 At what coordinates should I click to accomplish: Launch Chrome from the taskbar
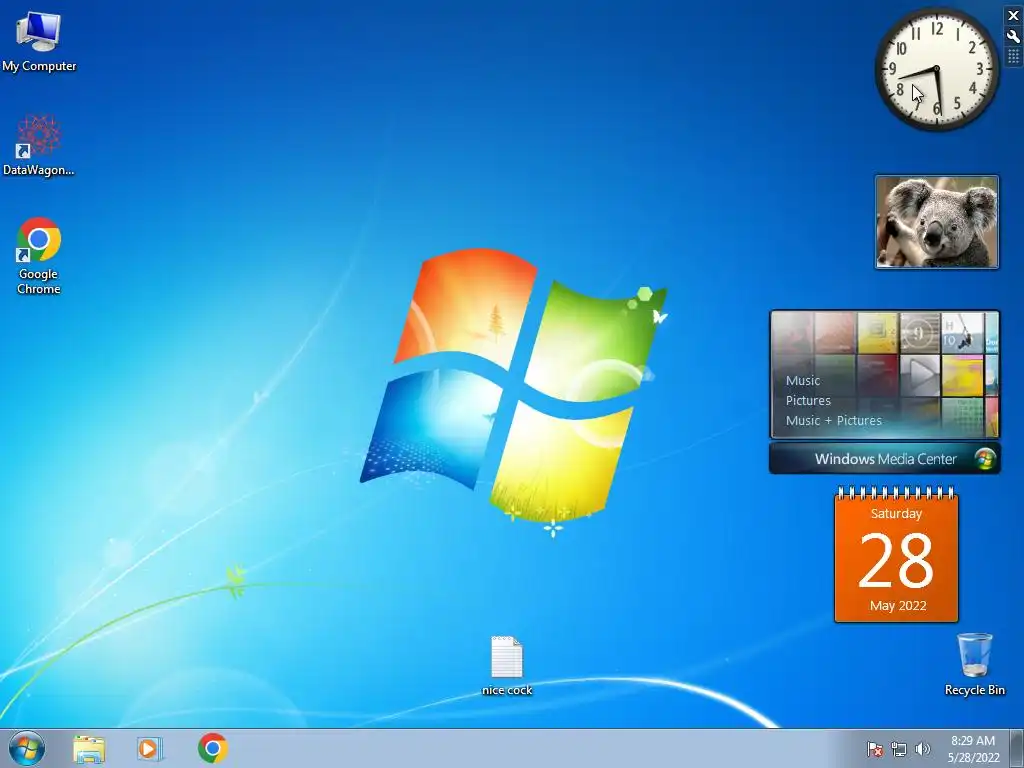pos(213,748)
